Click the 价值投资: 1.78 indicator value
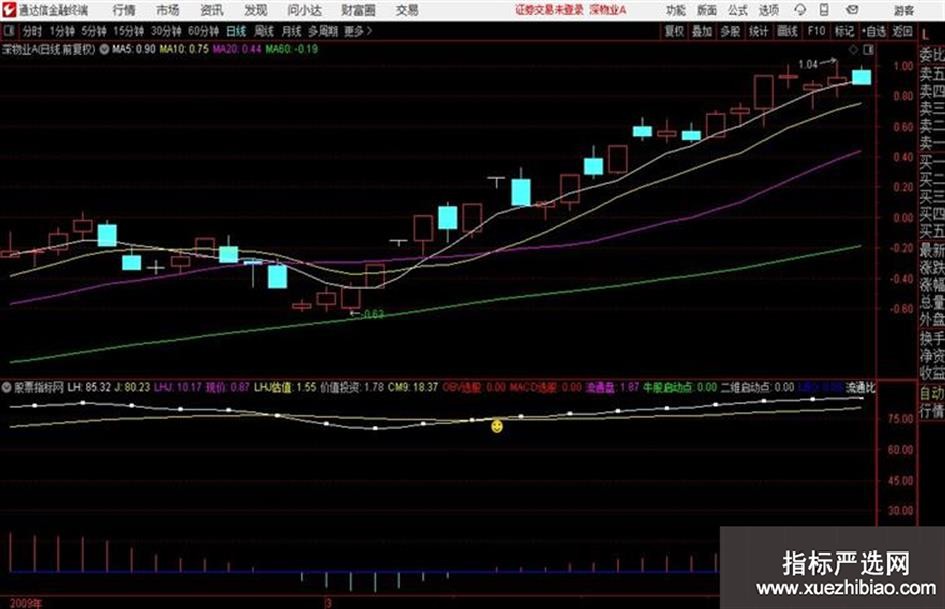 coord(351,387)
